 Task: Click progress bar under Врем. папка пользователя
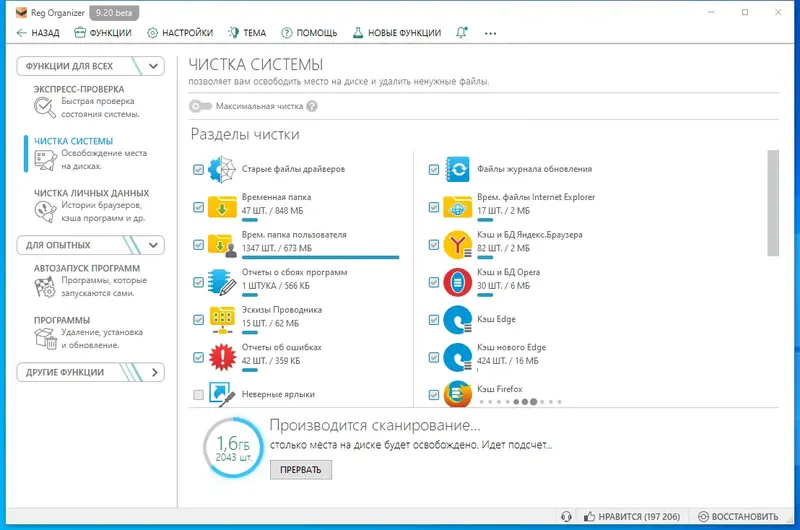(320, 258)
